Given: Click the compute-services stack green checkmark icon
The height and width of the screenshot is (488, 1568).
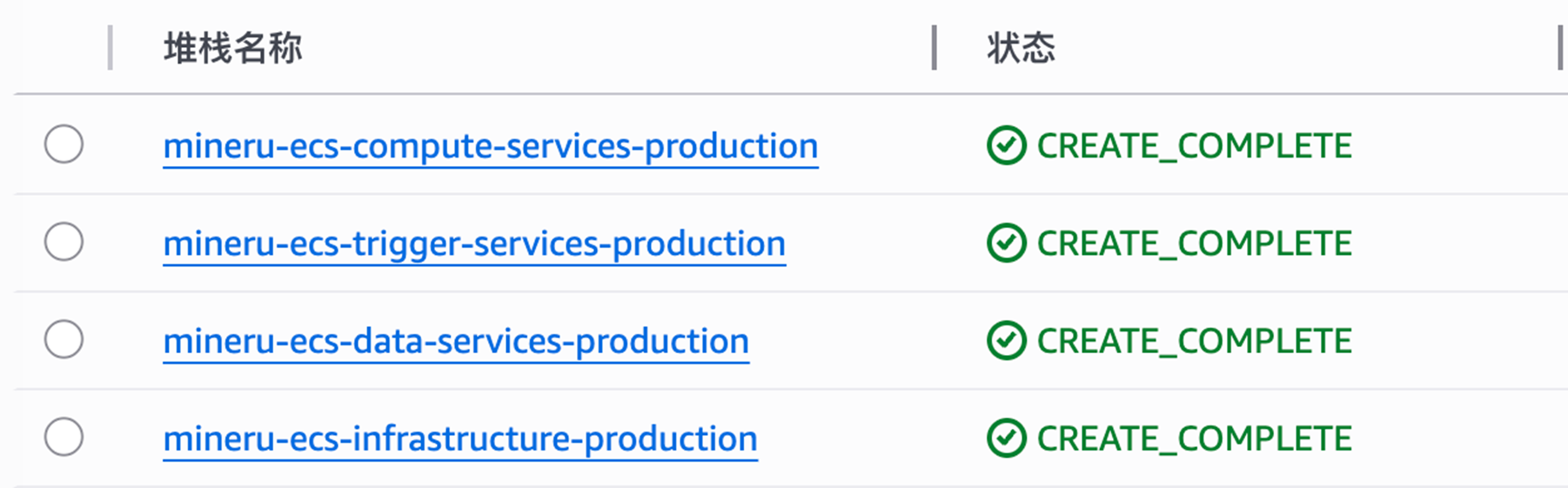Looking at the screenshot, I should pyautogui.click(x=1006, y=145).
